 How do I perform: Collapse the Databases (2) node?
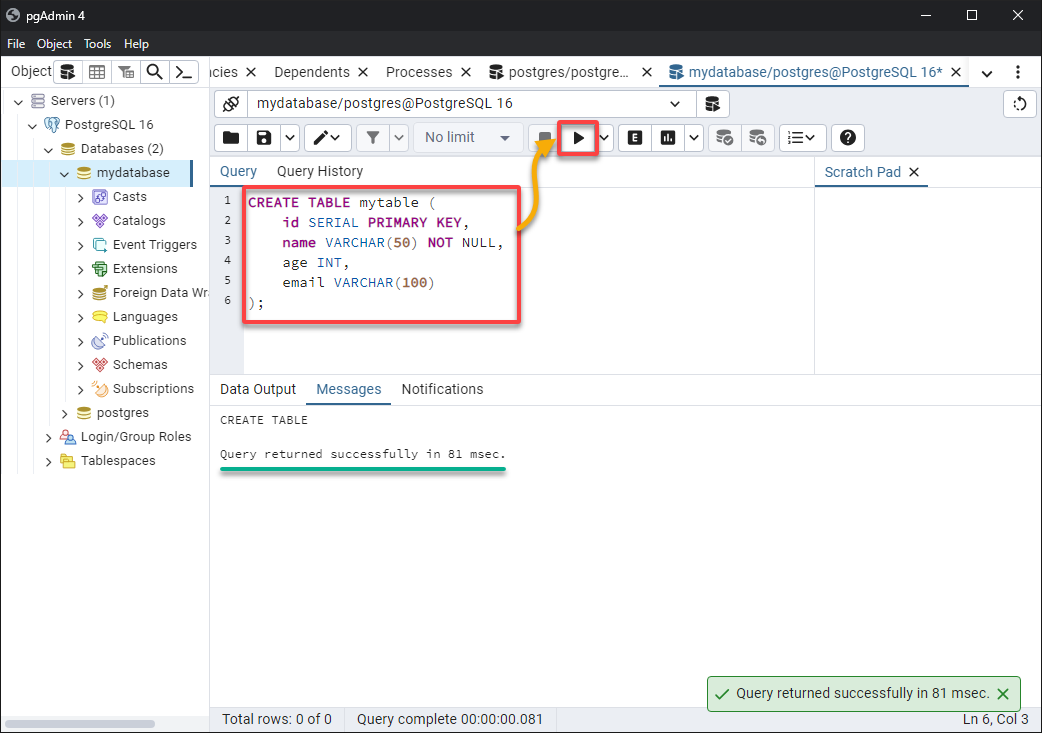coord(48,150)
